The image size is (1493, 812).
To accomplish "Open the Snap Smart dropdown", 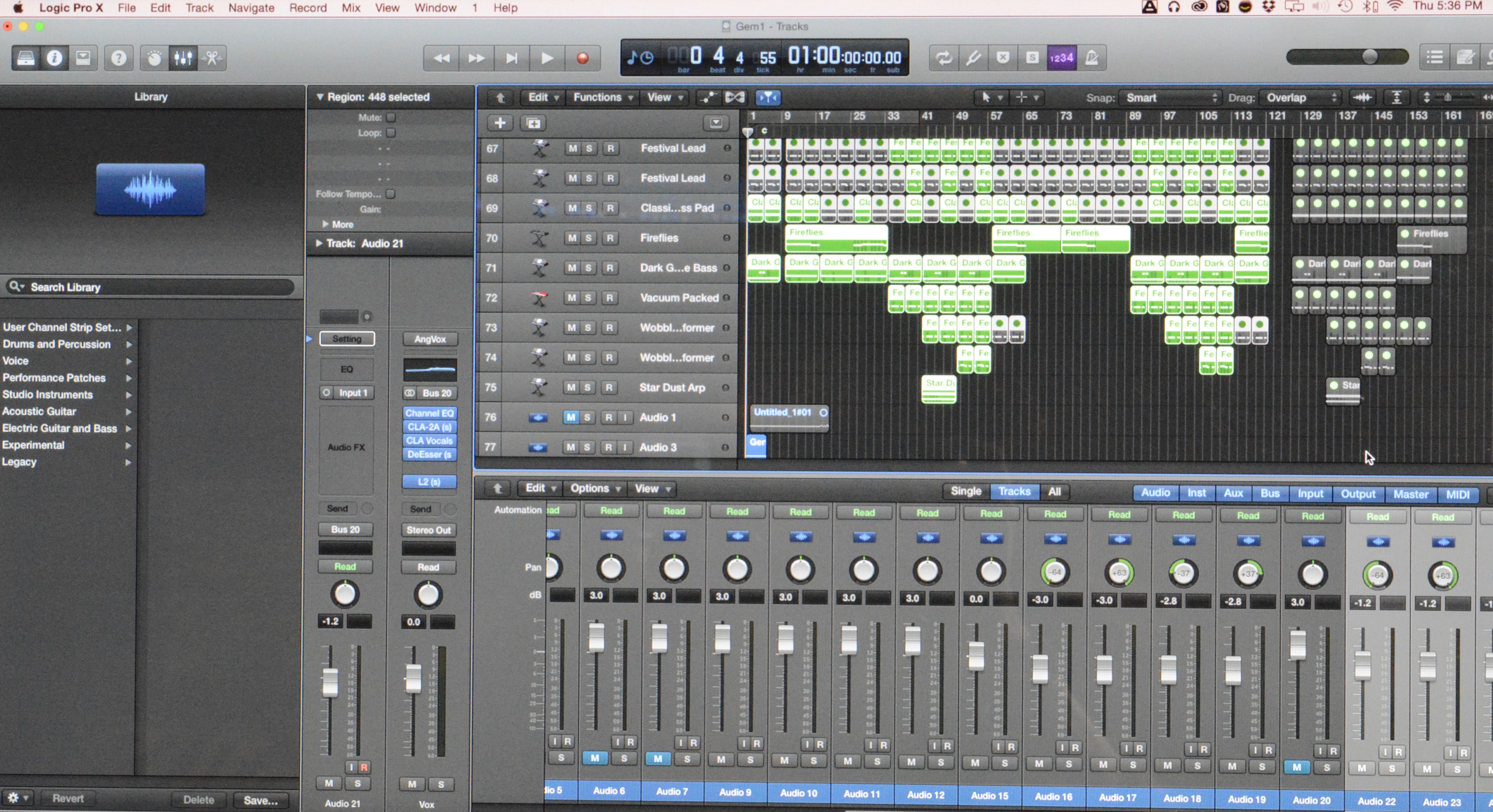I will point(1170,98).
